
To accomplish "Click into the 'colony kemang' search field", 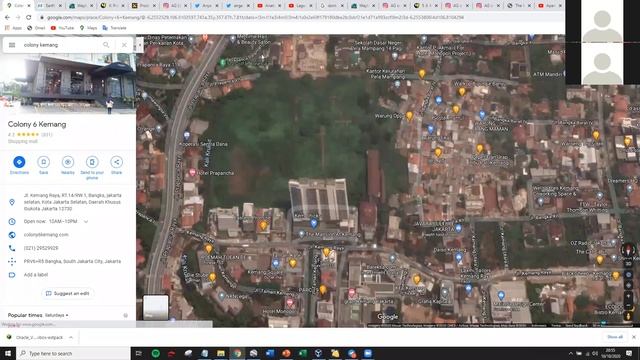I will click(59, 45).
